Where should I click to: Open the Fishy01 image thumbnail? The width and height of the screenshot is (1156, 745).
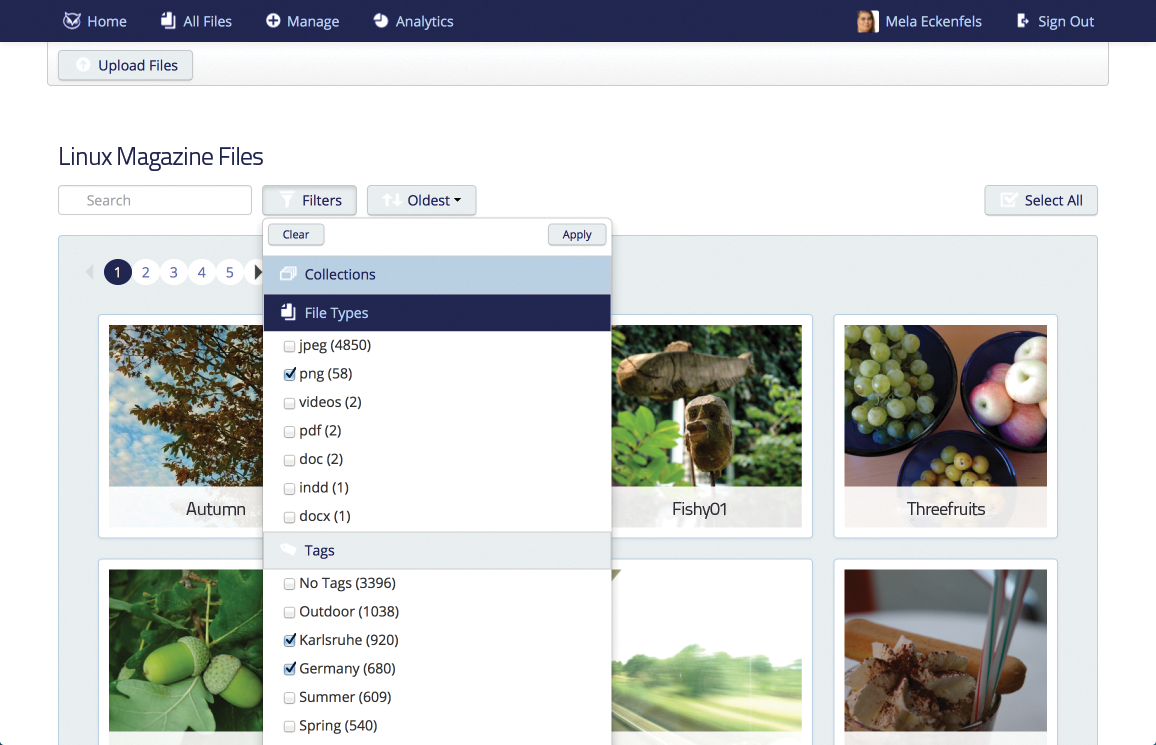706,426
